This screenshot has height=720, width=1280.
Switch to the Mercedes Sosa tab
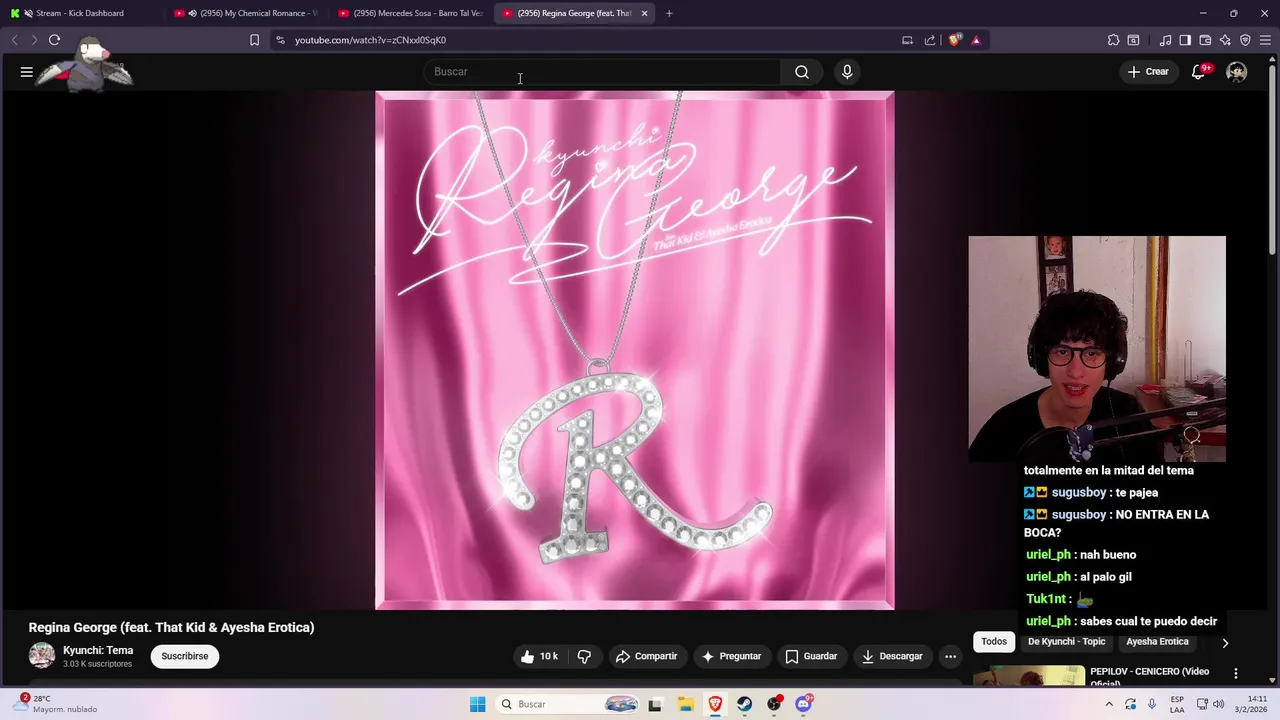tap(410, 13)
